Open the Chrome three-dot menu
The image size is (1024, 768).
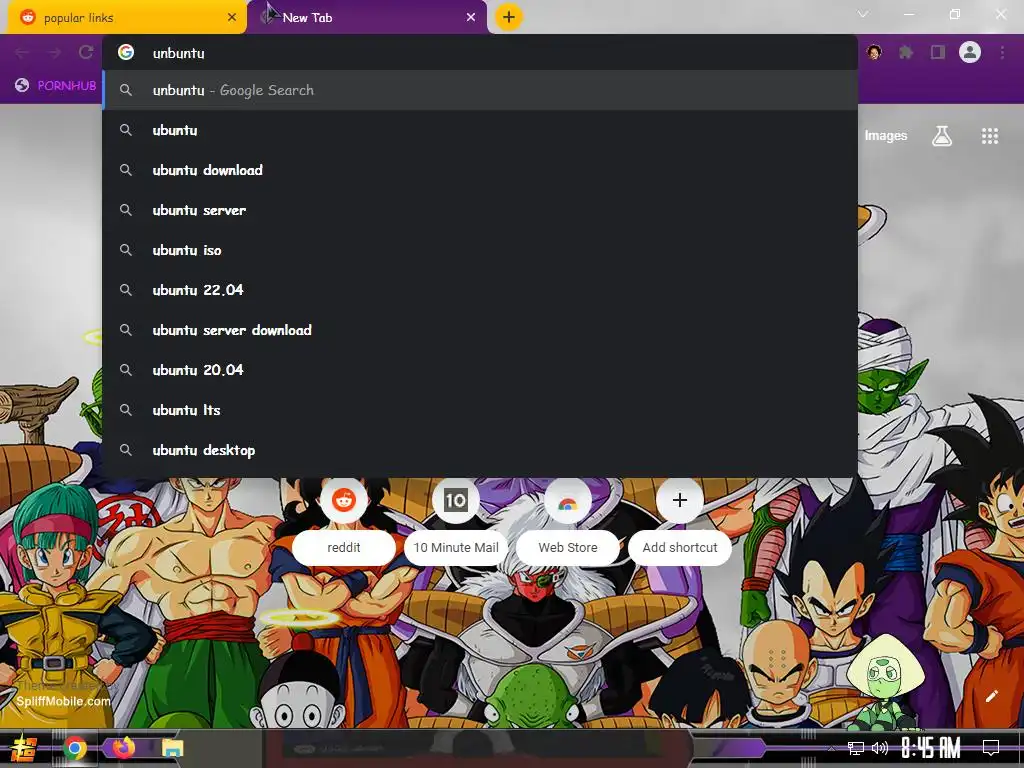(x=1002, y=52)
